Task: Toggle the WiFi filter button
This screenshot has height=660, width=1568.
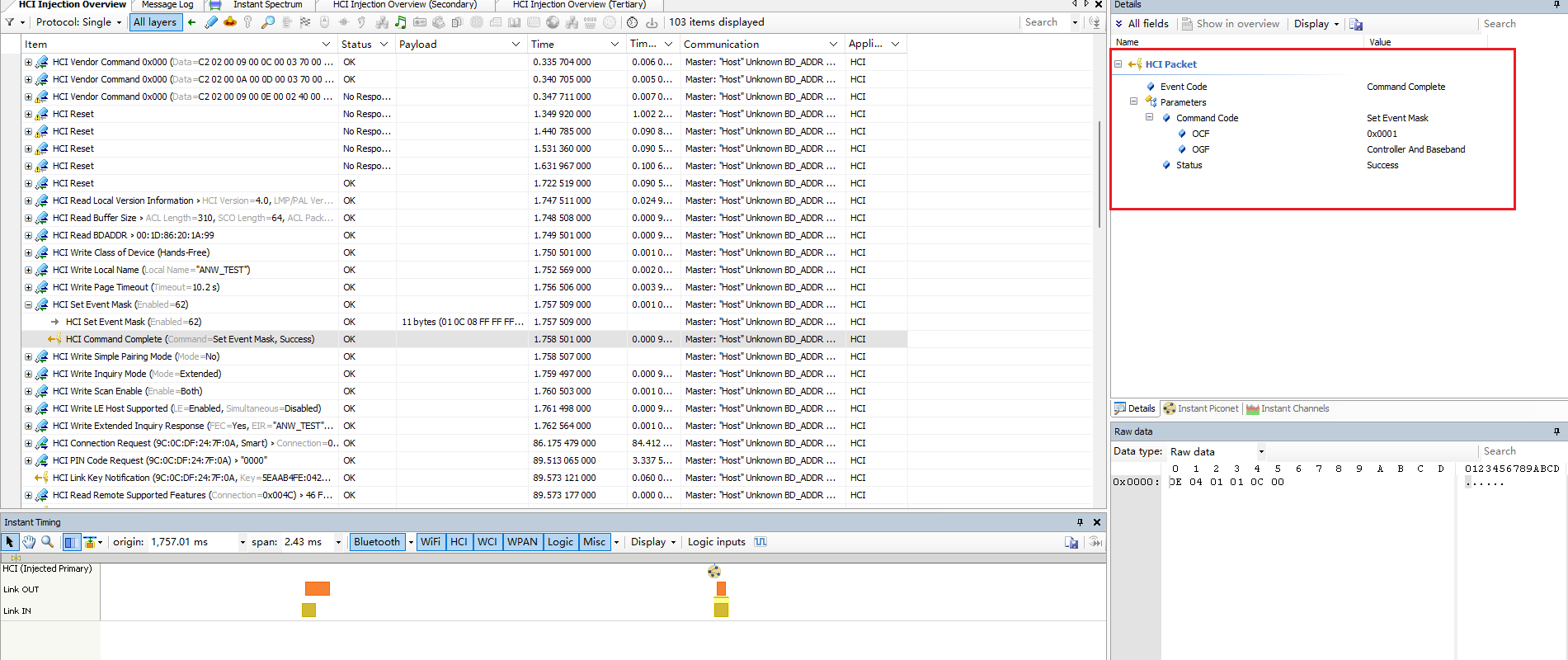Action: 431,542
